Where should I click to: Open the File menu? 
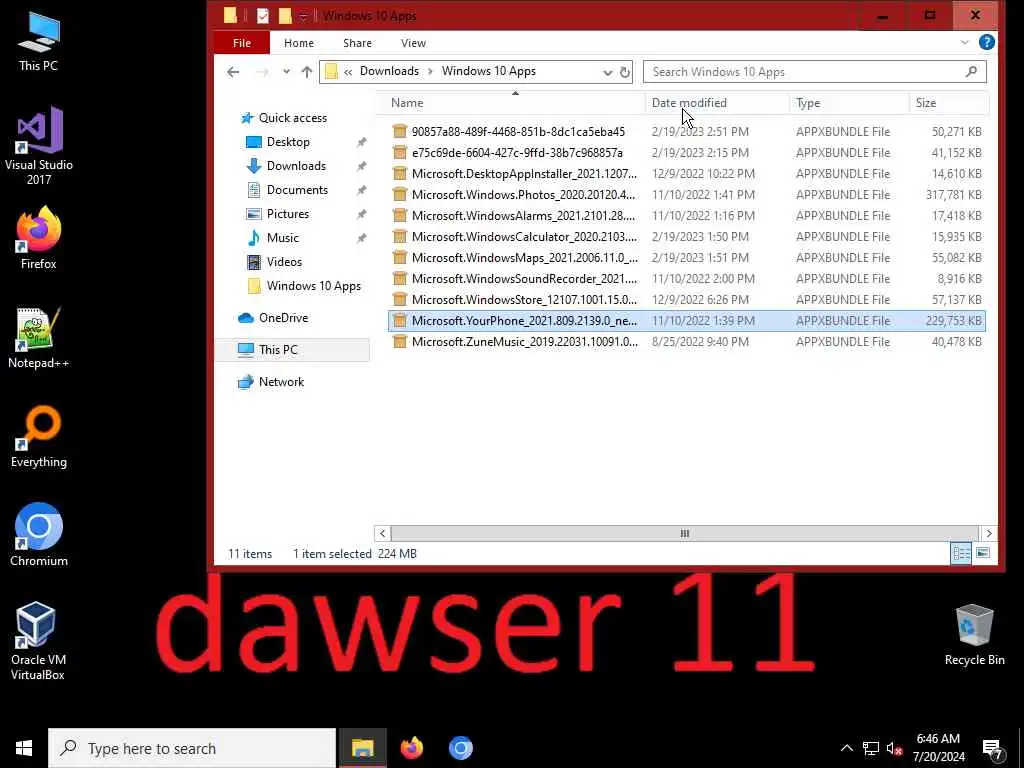click(242, 42)
